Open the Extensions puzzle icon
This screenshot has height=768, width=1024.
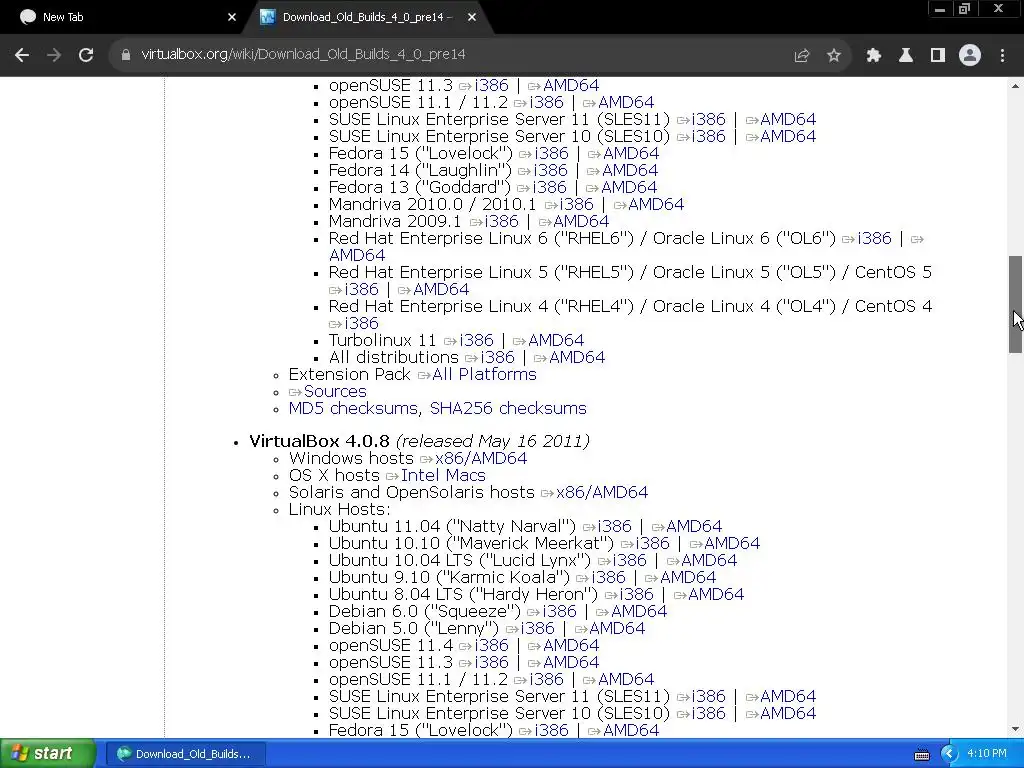point(874,56)
